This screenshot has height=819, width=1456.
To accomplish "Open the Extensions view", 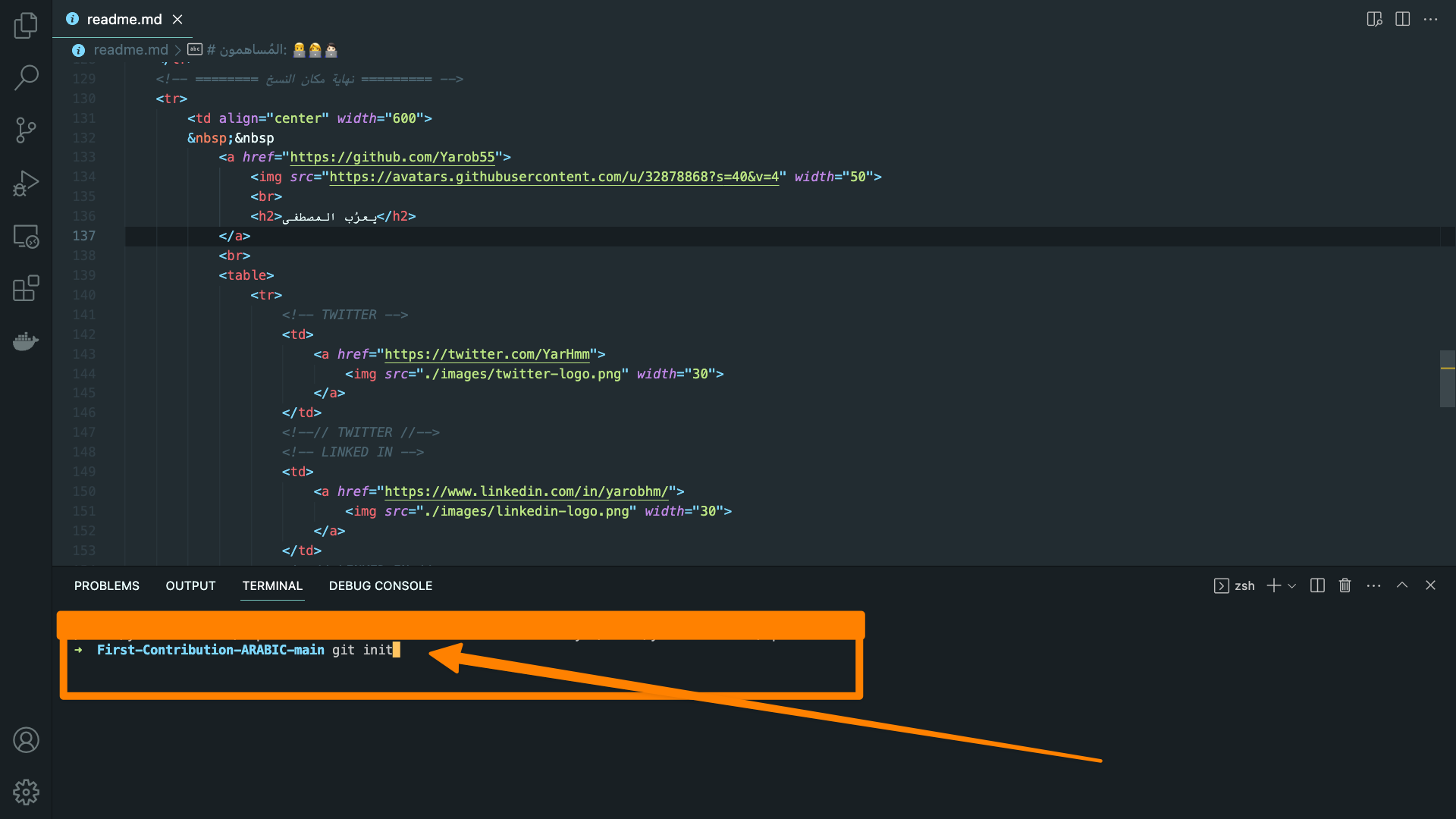I will [26, 289].
